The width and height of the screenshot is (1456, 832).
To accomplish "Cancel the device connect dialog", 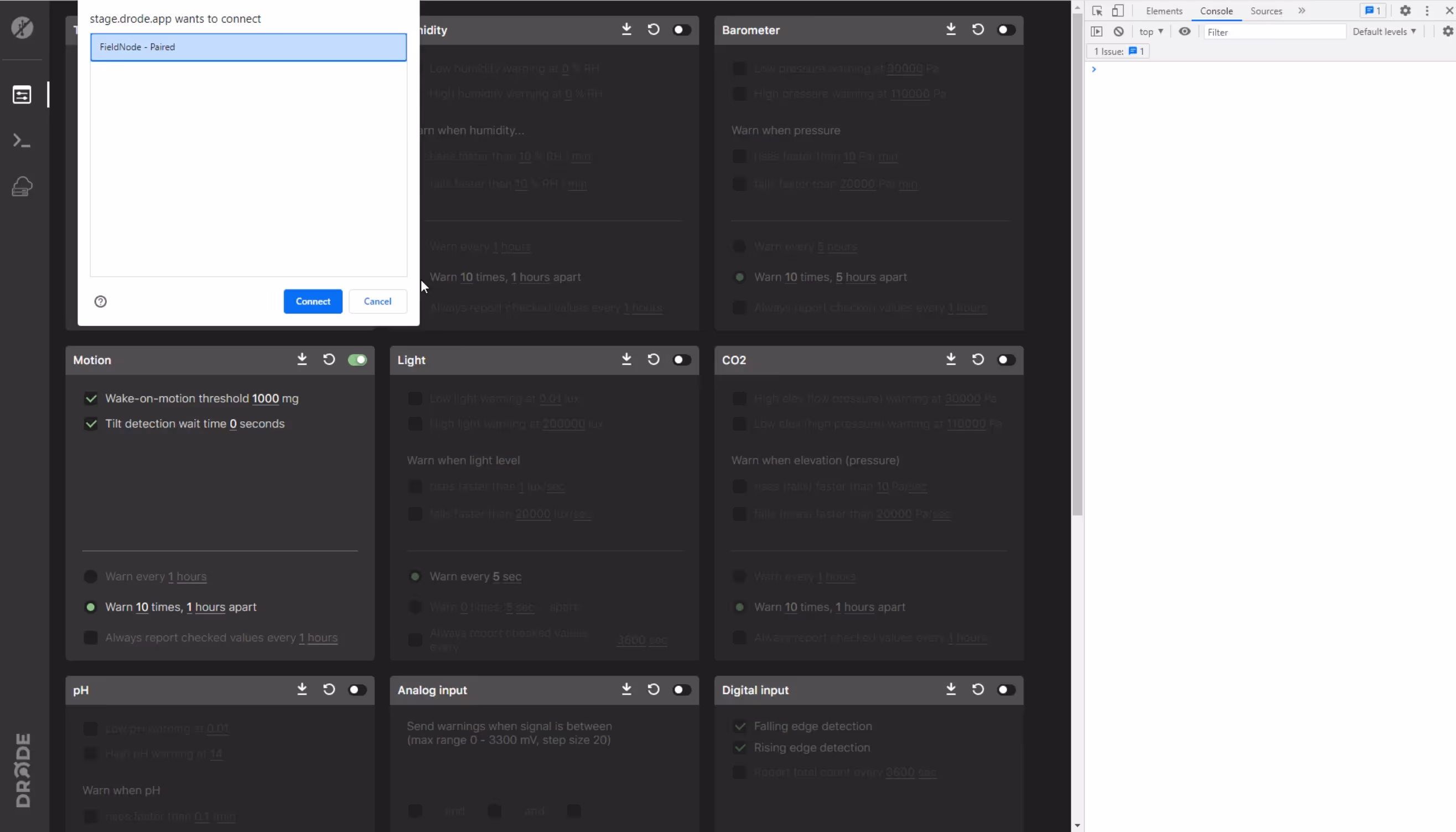I will coord(377,302).
